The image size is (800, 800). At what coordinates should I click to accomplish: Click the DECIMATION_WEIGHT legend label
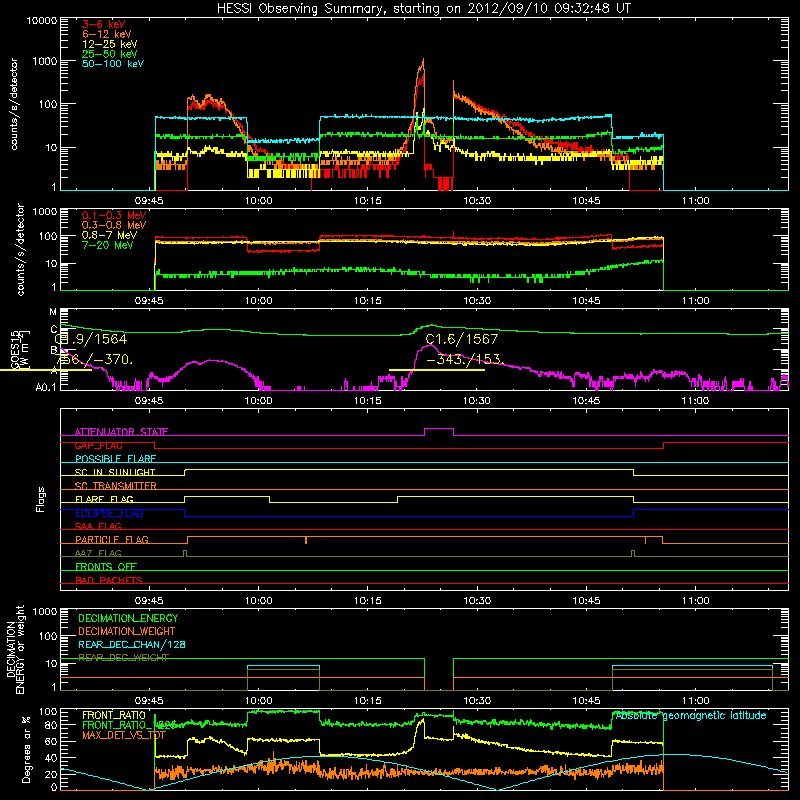tap(127, 632)
